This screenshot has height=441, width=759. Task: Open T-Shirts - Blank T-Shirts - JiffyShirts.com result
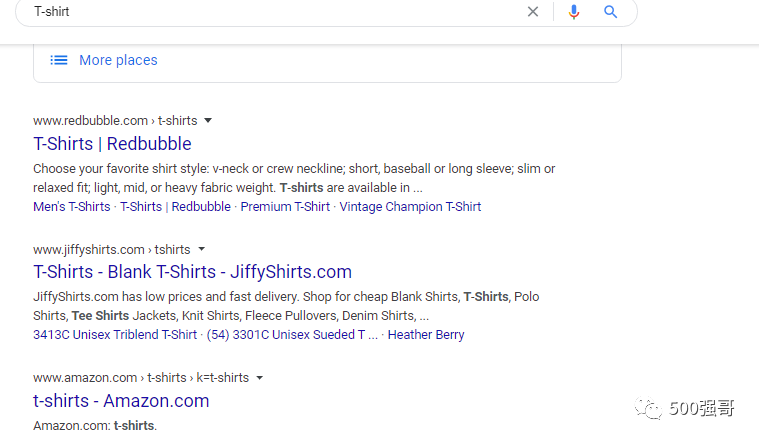coord(192,271)
